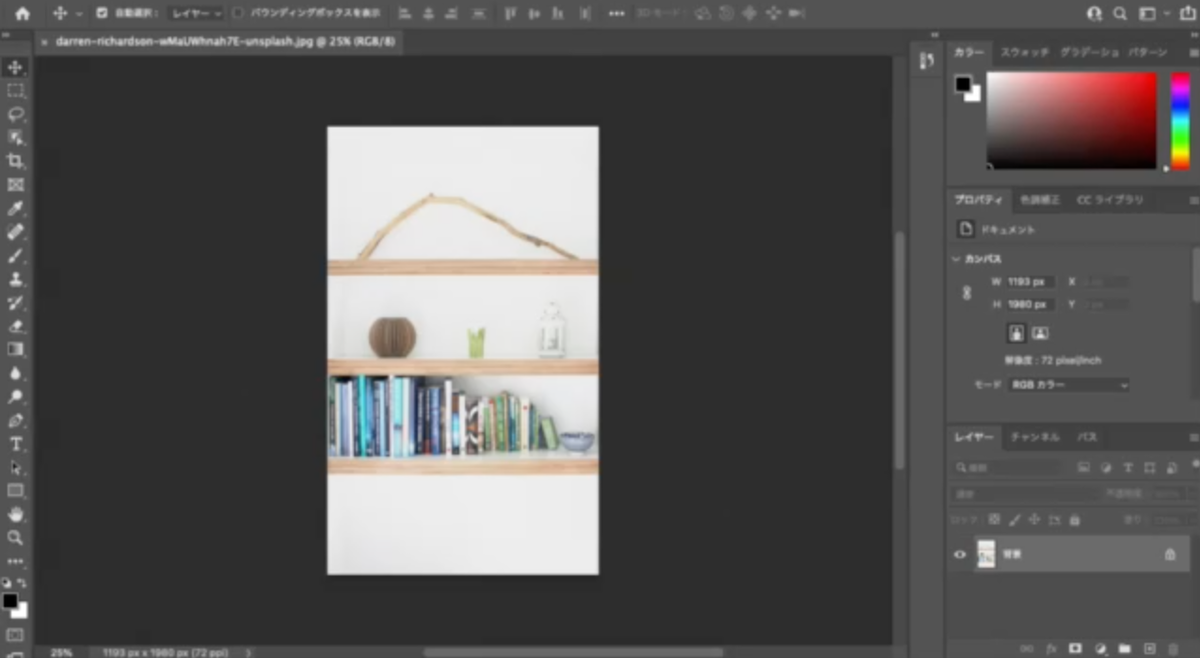Set canvas to landscape orientation
Screen dimensions: 1200x658
(x=1040, y=333)
